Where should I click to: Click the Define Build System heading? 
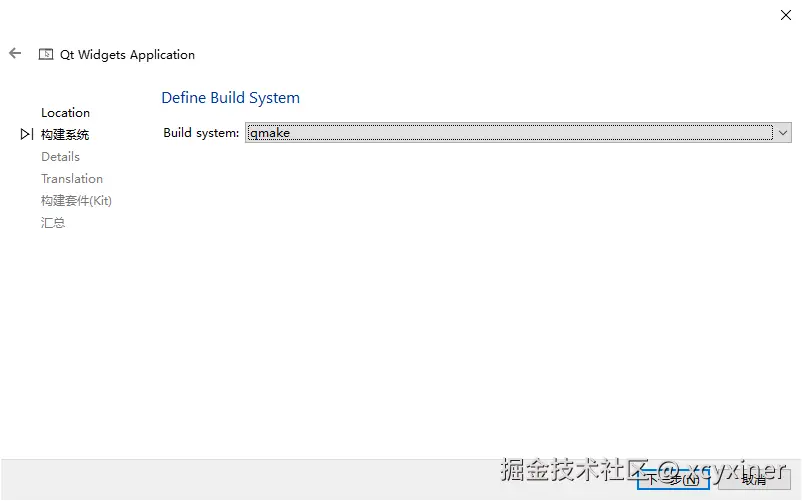(231, 98)
